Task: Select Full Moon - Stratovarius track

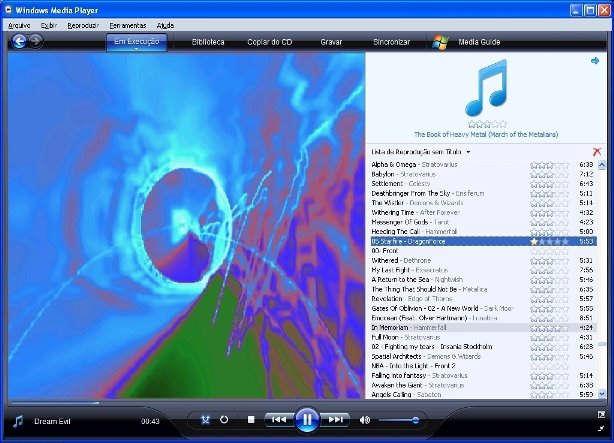Action: 484,337
